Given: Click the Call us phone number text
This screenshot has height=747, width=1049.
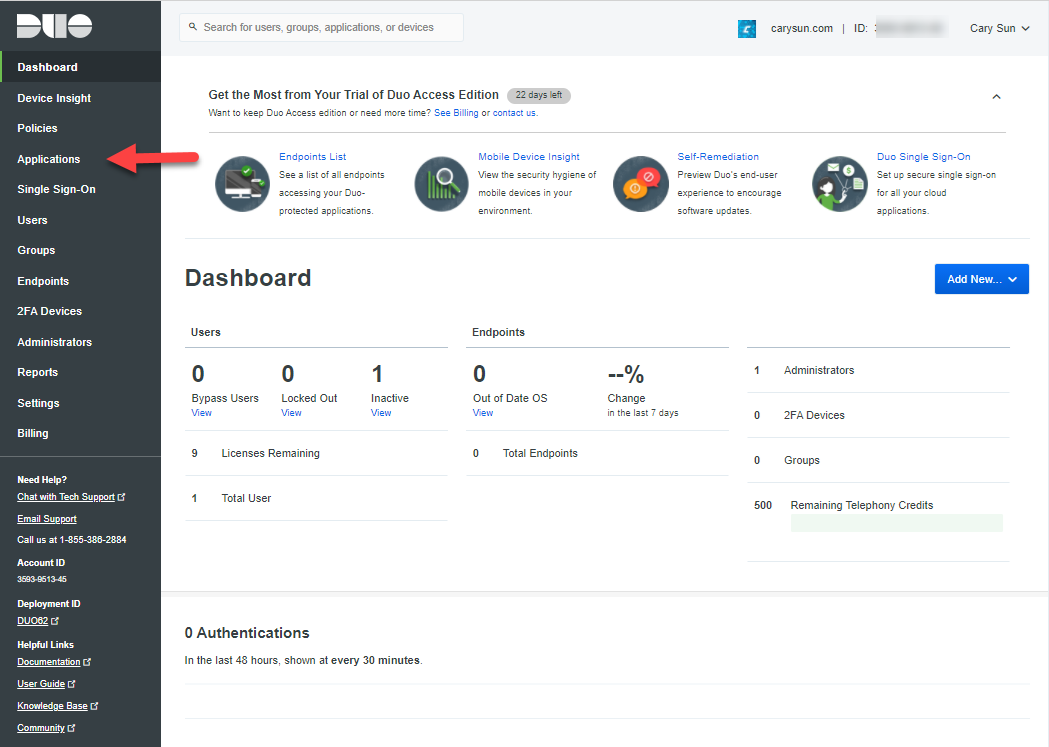Looking at the screenshot, I should (72, 540).
